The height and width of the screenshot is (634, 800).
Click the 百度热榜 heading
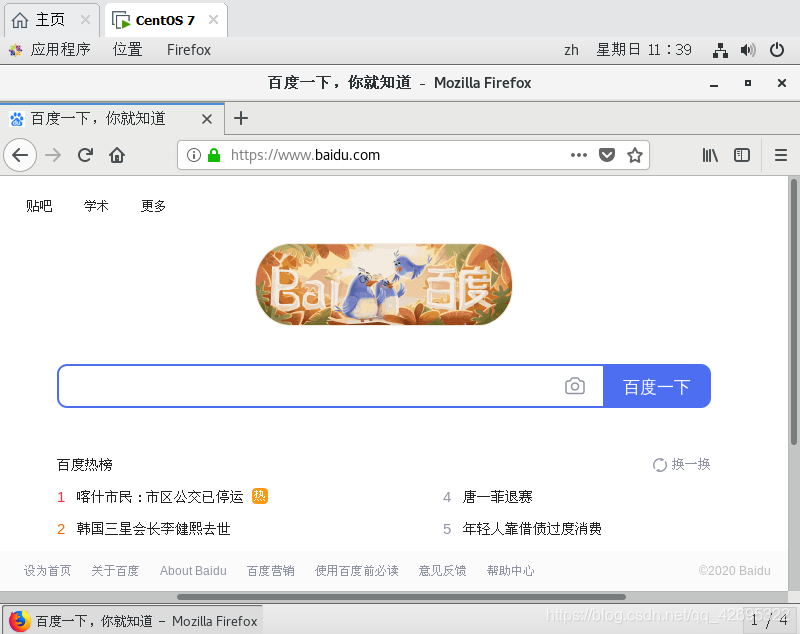85,465
